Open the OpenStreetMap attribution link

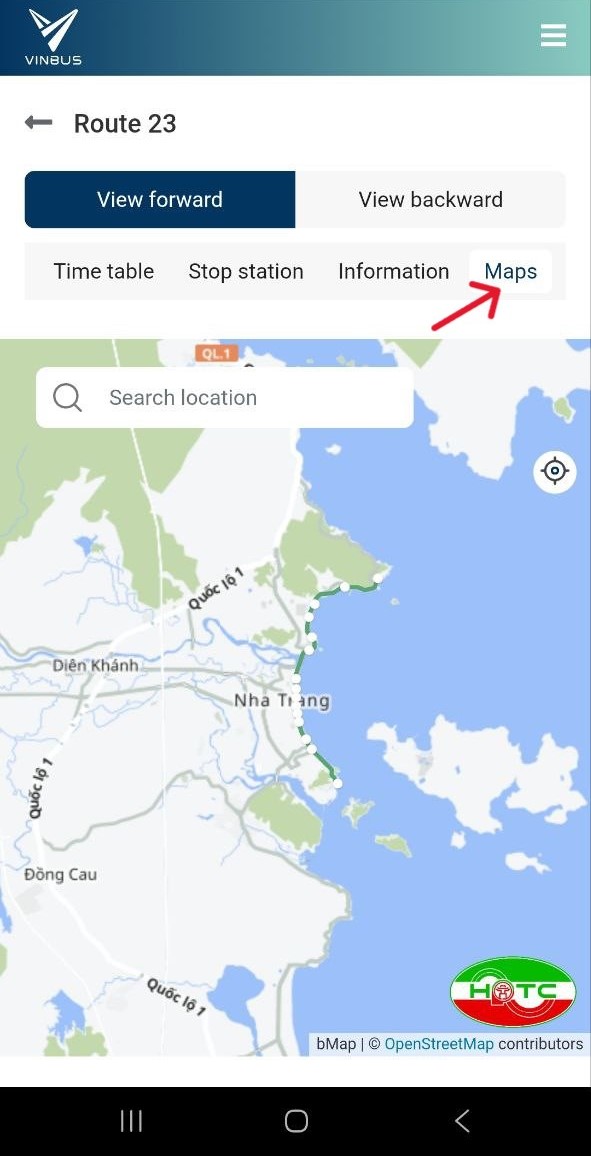(439, 1044)
